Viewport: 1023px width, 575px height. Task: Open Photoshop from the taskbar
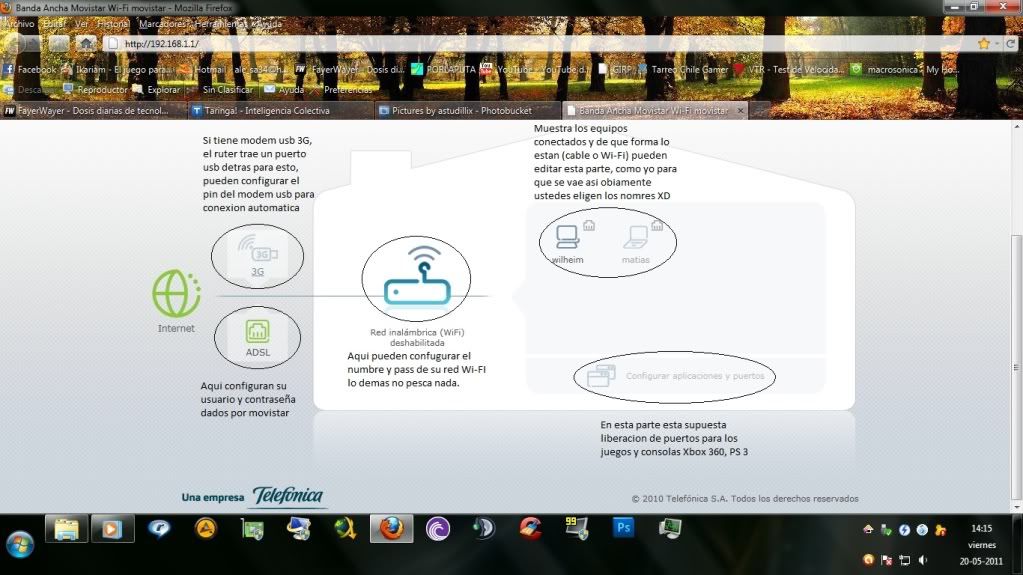[623, 527]
